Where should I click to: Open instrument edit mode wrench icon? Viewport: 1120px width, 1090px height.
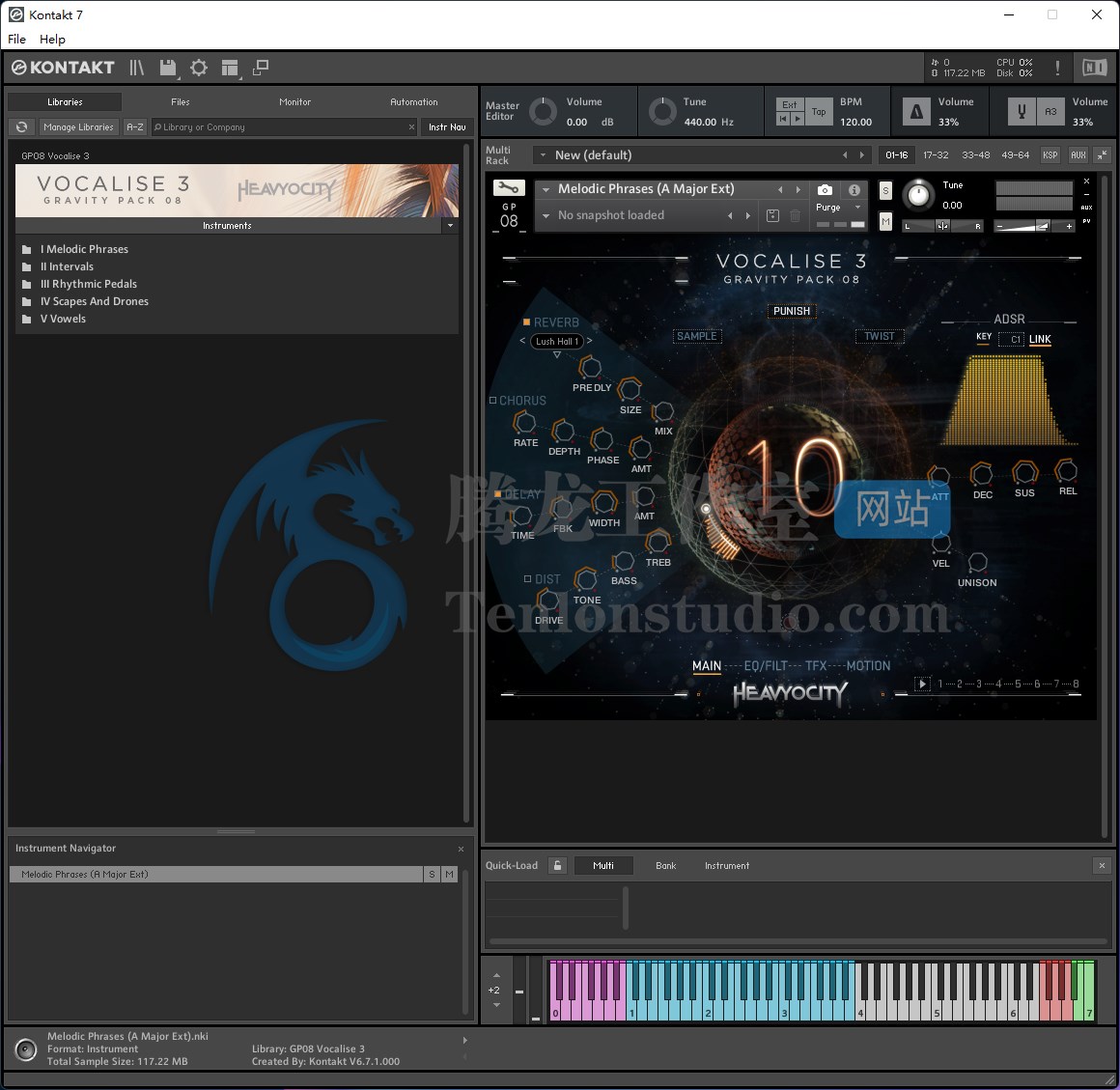(x=509, y=188)
